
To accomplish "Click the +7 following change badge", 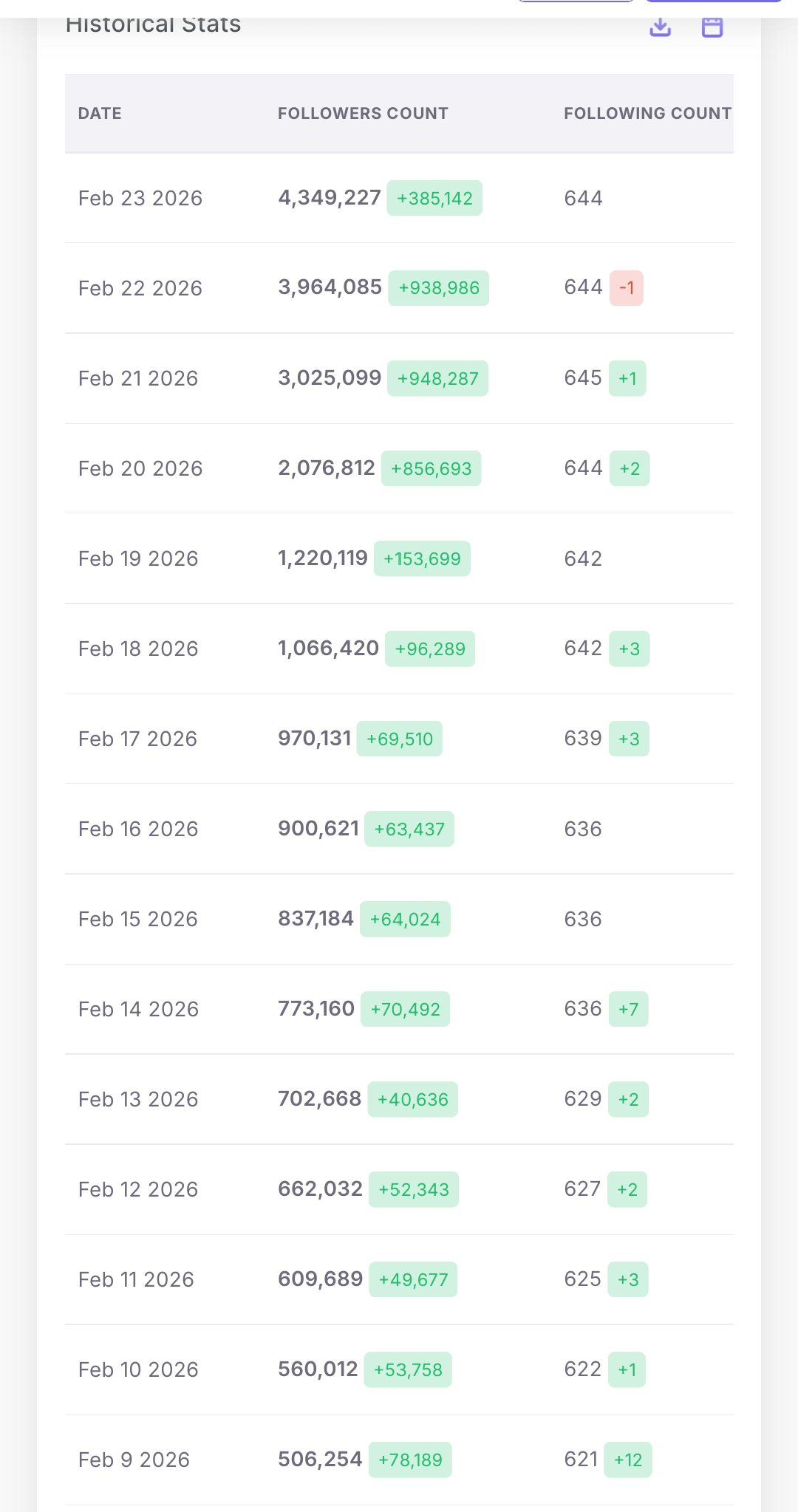I will click(x=629, y=1010).
